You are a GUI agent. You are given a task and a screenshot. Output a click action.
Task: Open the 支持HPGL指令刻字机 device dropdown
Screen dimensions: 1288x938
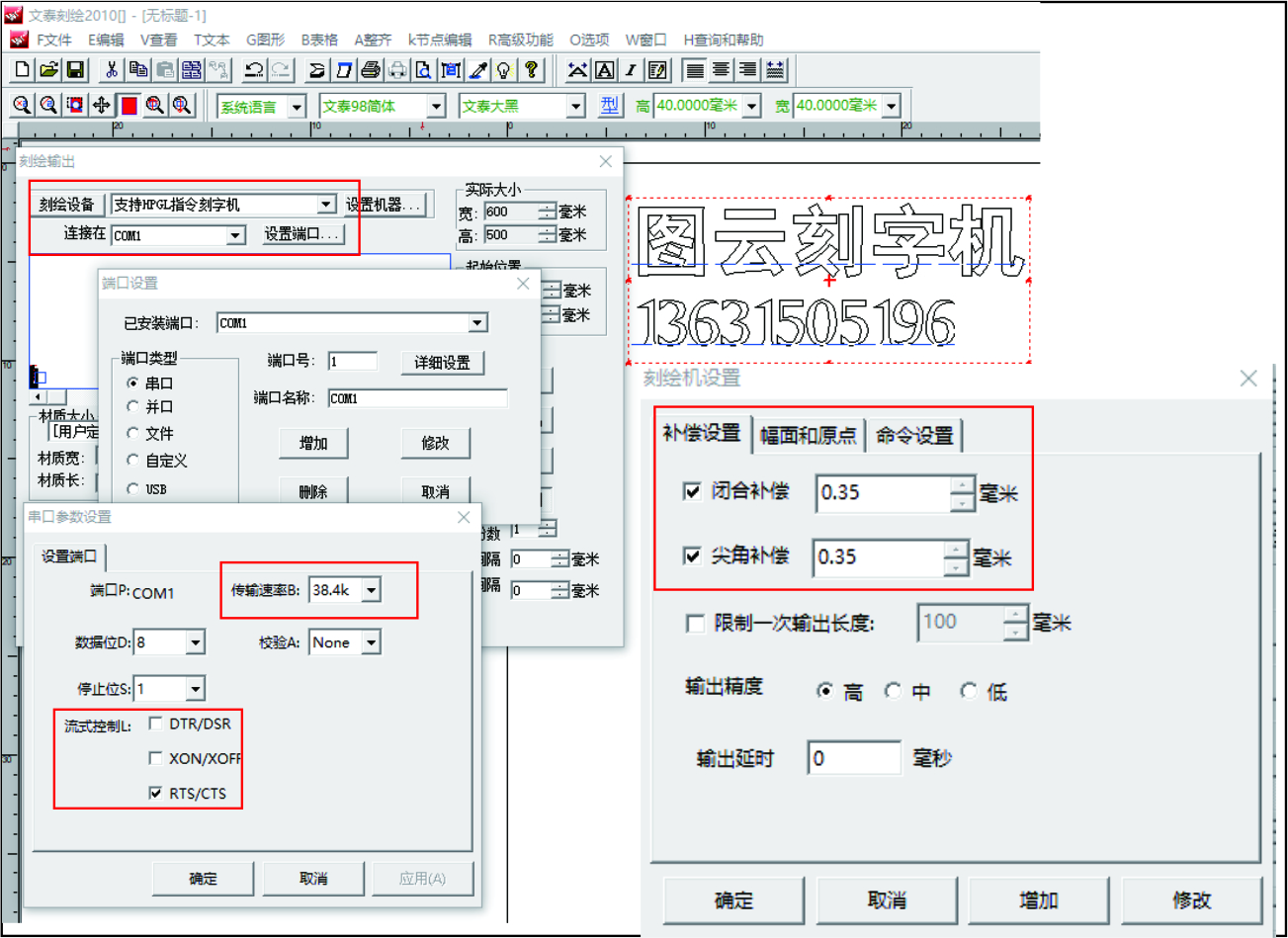[326, 205]
